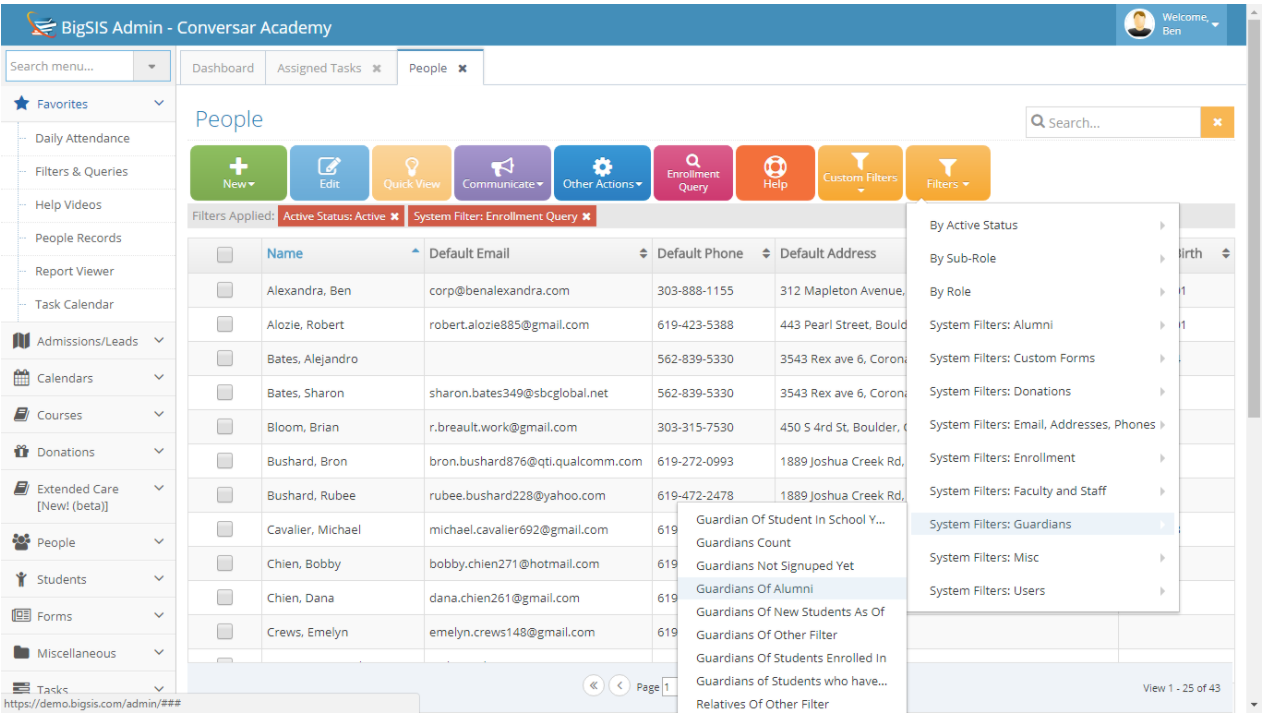Open the Enrollment Query magnifier button
The height and width of the screenshot is (718, 1264).
coord(693,173)
